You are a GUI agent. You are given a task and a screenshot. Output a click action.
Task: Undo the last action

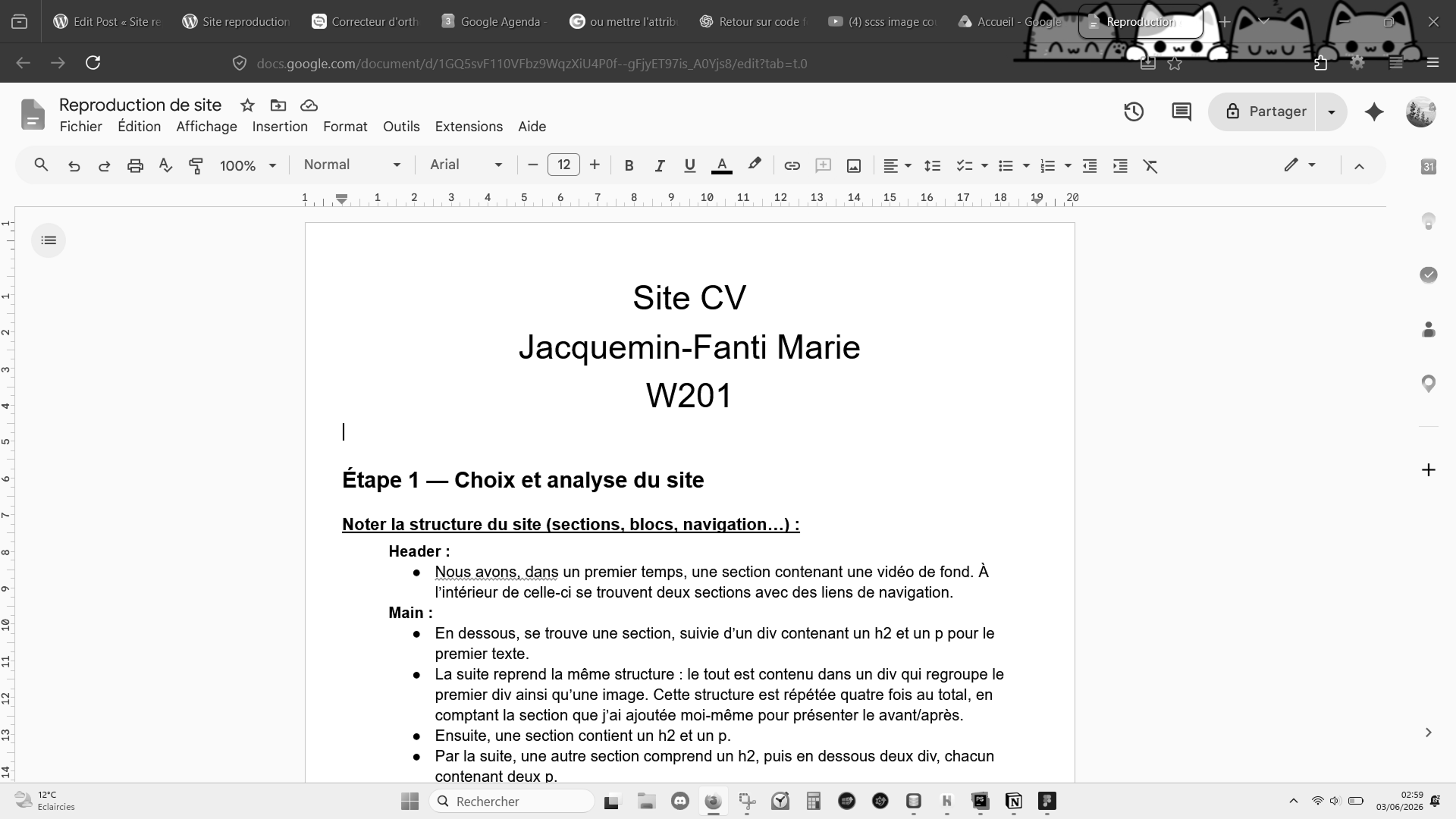[74, 165]
